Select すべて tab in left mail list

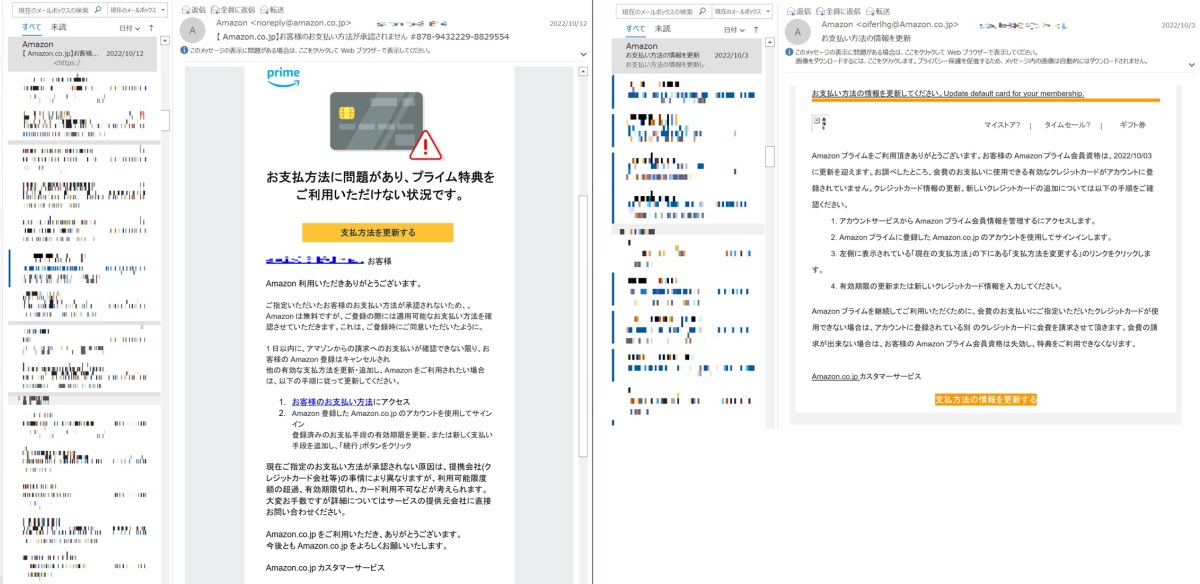[32, 28]
